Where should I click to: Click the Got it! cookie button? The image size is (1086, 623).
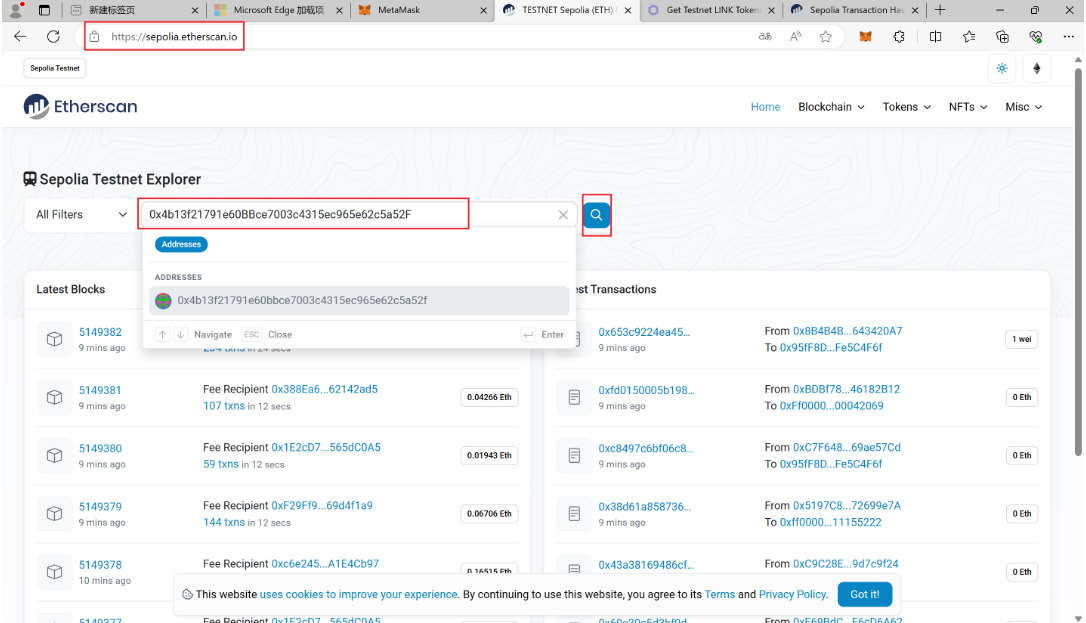pos(864,594)
